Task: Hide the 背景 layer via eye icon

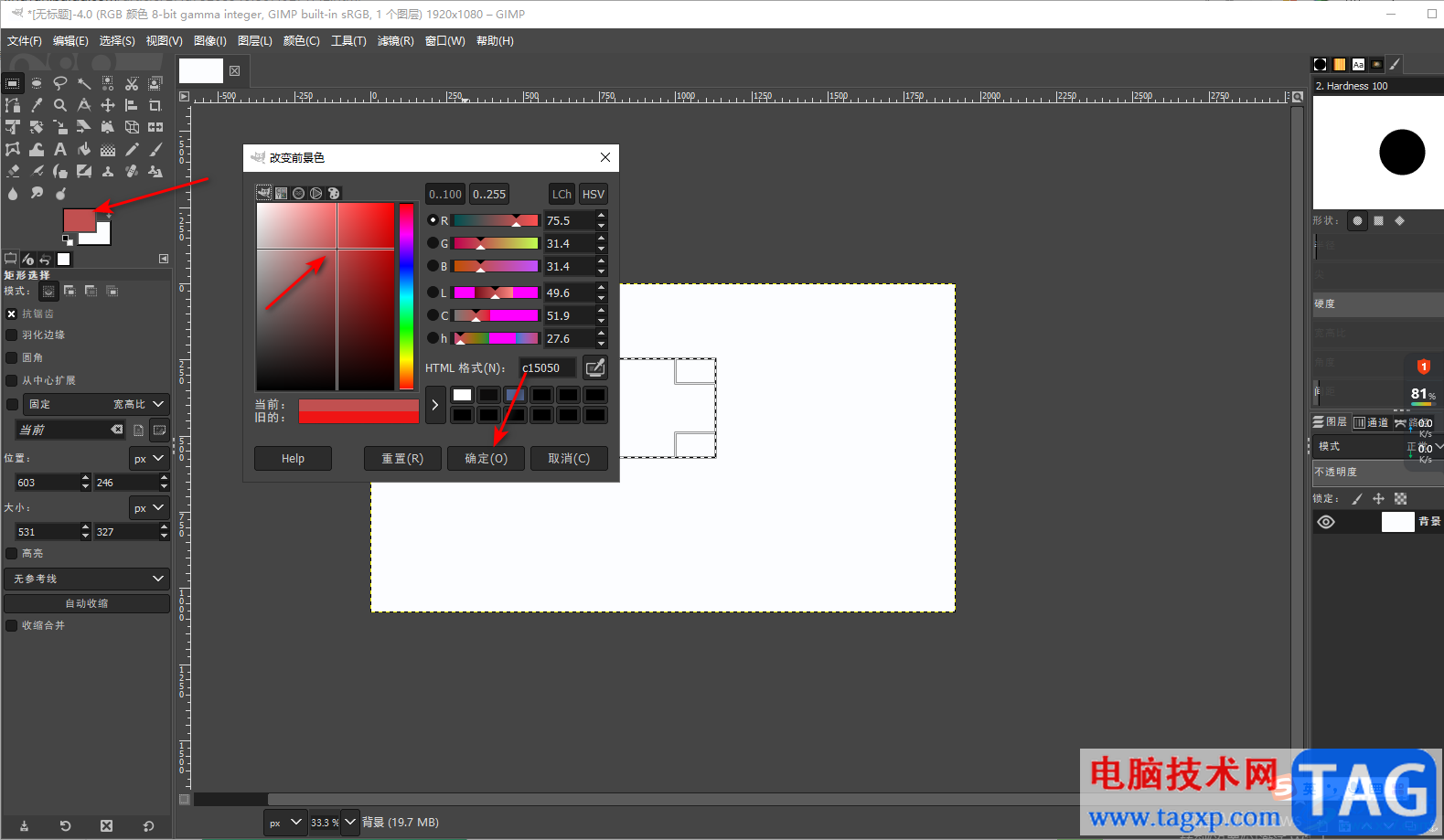Action: tap(1326, 522)
